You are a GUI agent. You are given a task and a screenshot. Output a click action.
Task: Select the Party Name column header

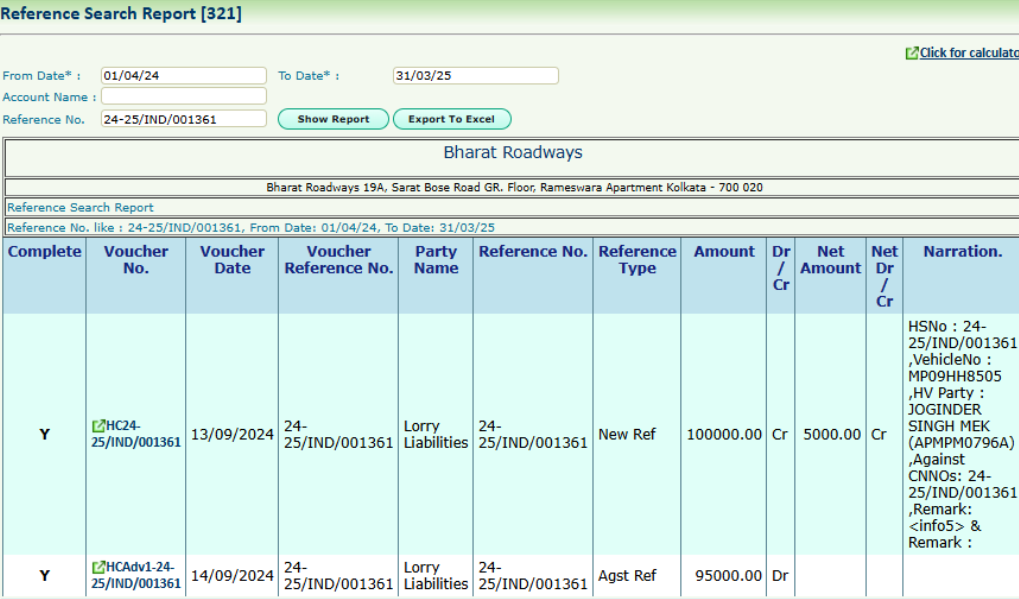435,260
